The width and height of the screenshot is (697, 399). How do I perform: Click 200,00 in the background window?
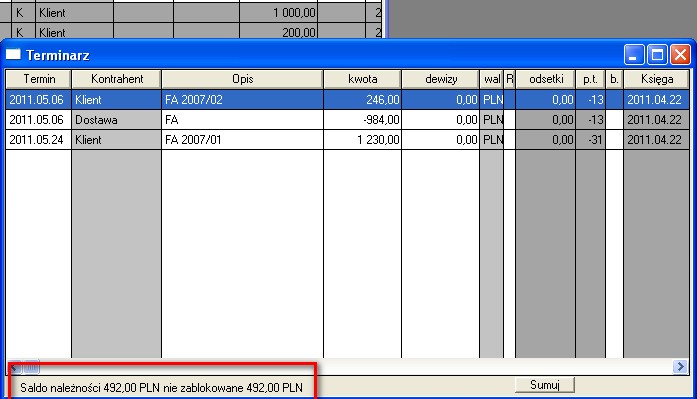pos(299,32)
